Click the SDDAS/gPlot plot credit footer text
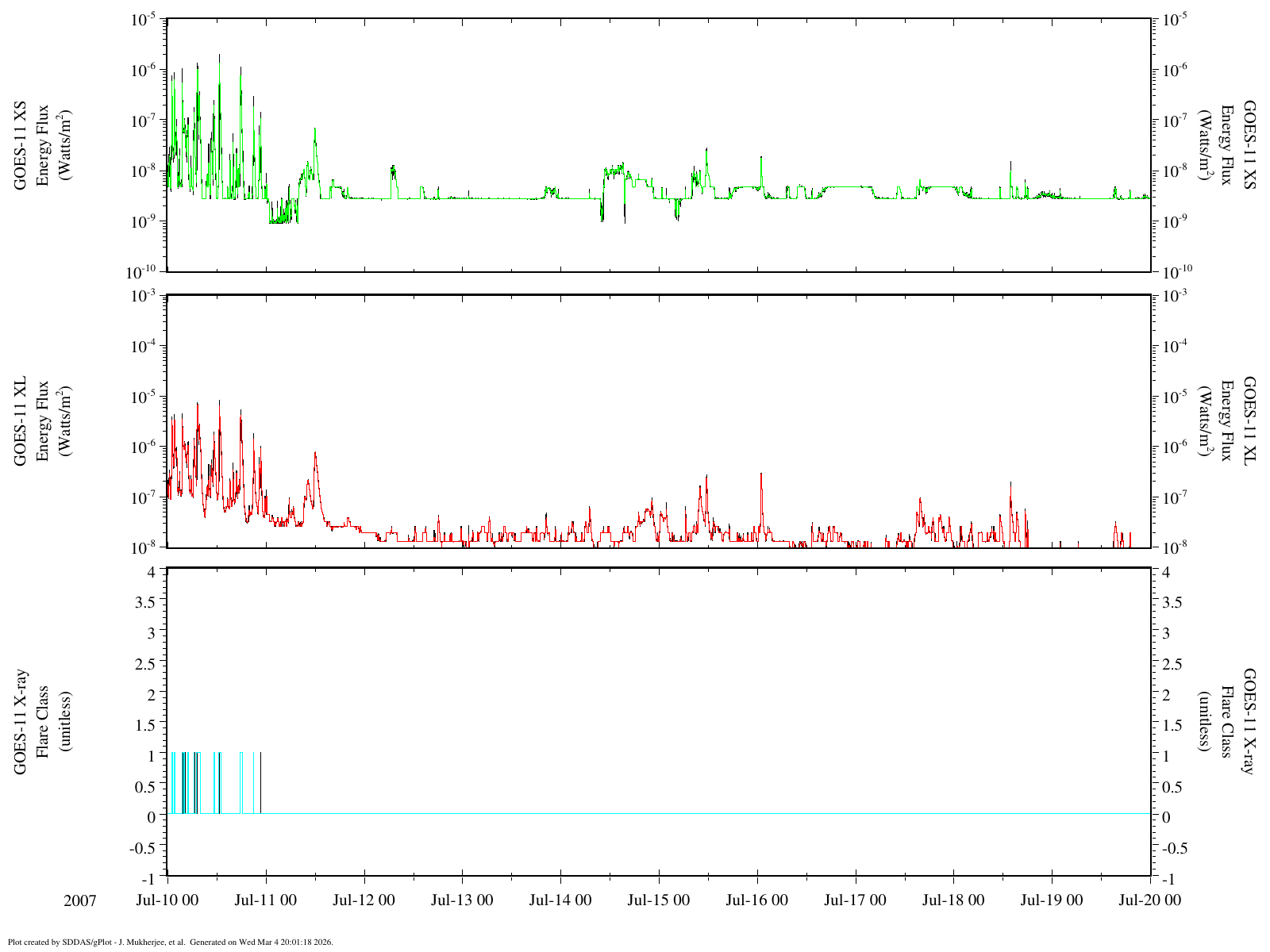 [x=170, y=942]
